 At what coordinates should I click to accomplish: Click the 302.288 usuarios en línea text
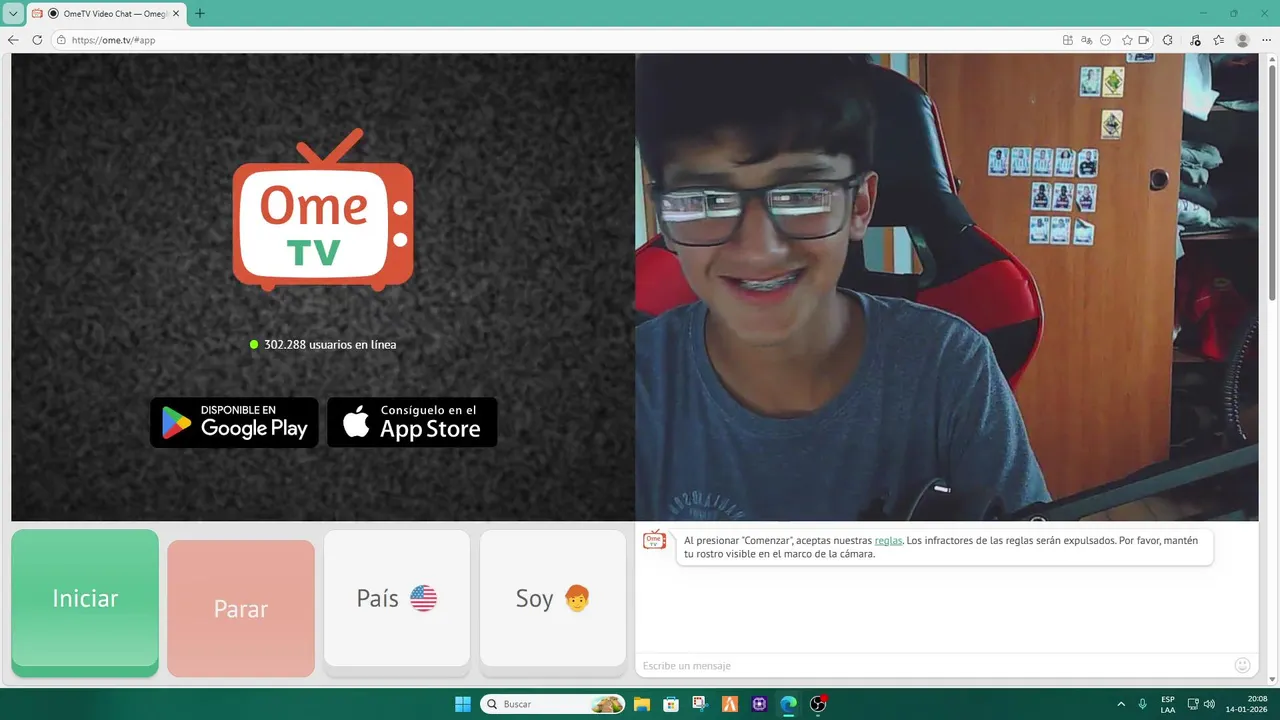(330, 344)
